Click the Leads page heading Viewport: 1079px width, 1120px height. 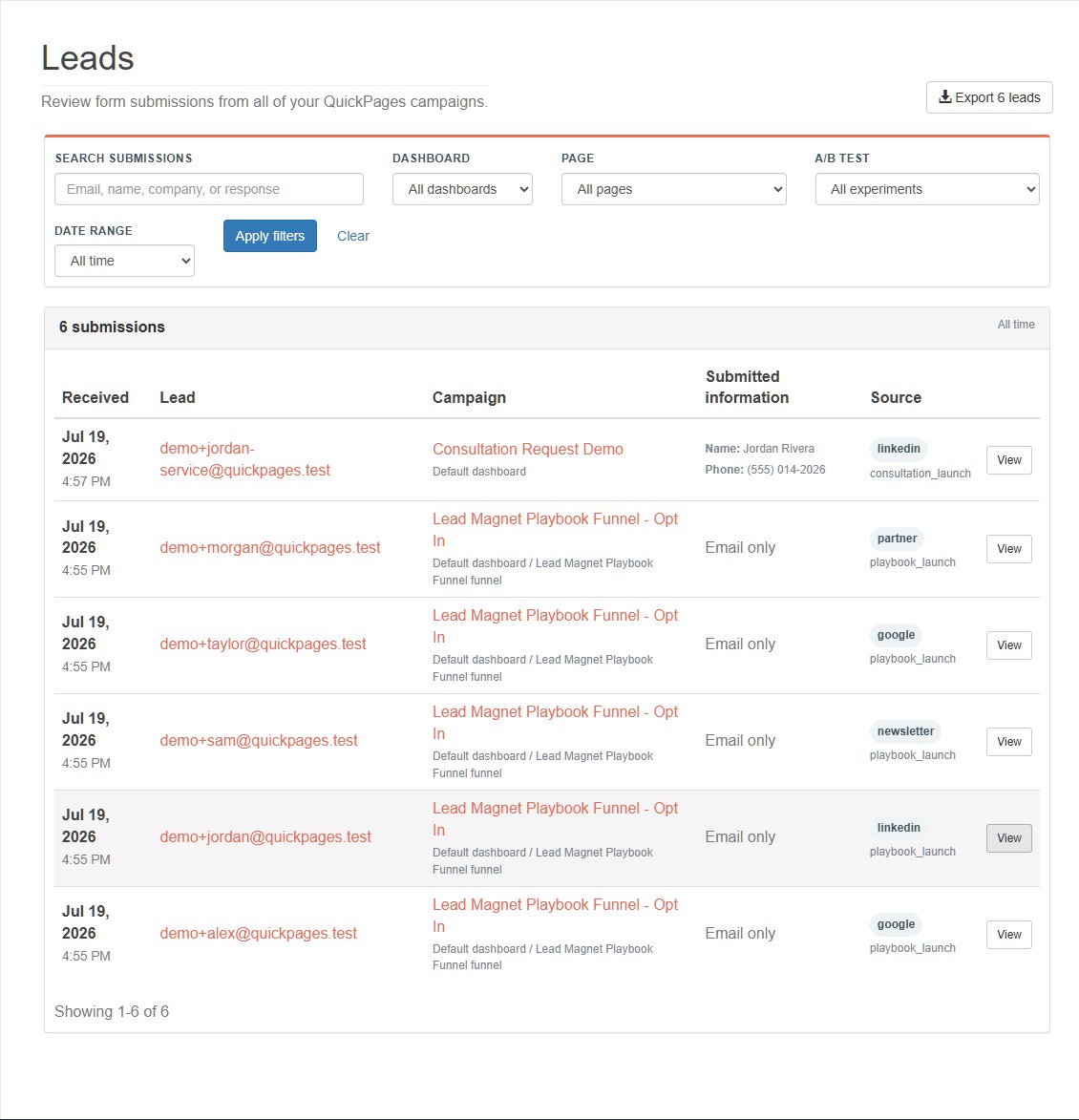pos(87,58)
